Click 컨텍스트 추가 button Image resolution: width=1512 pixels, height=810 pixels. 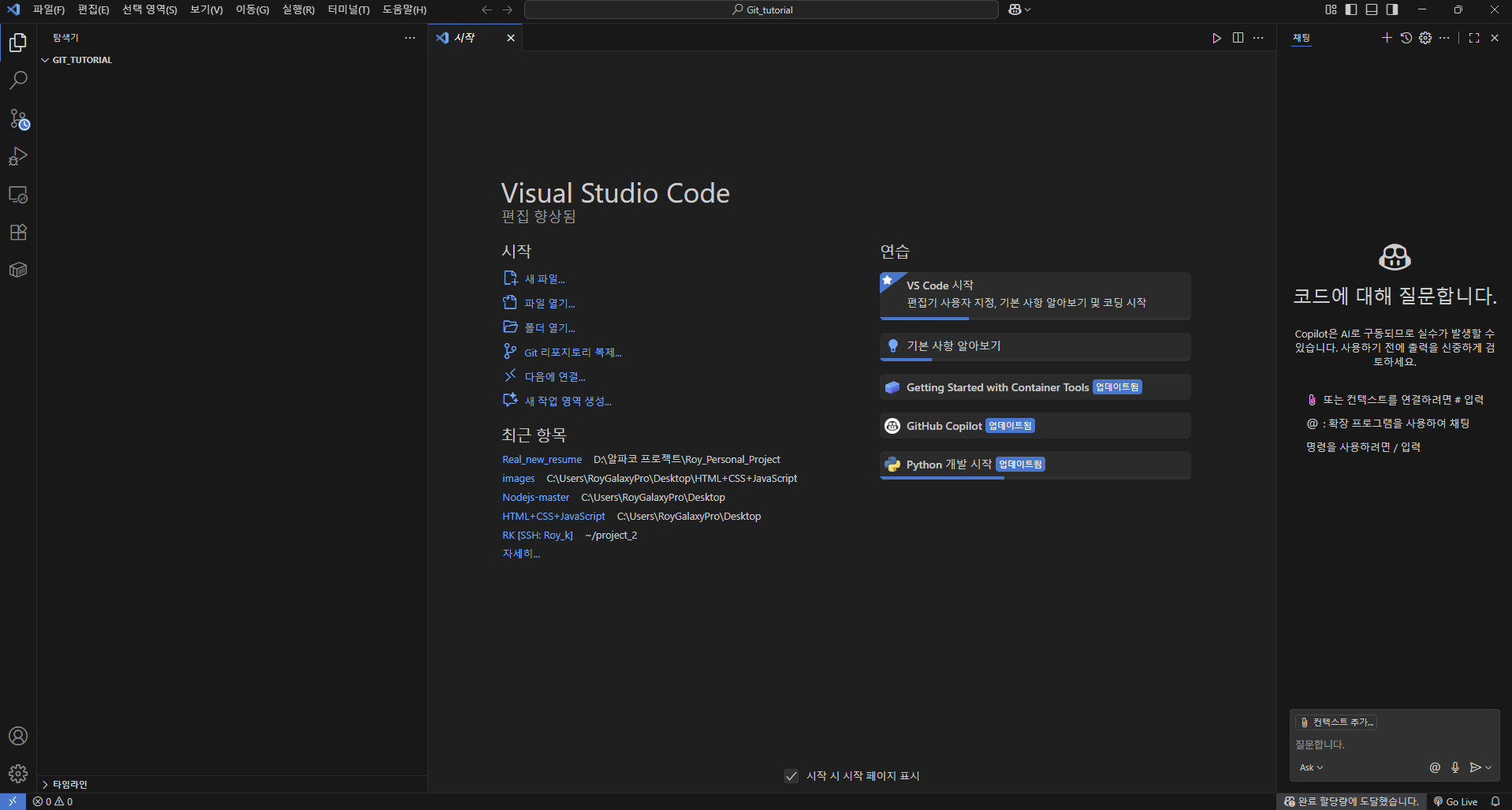(1337, 722)
